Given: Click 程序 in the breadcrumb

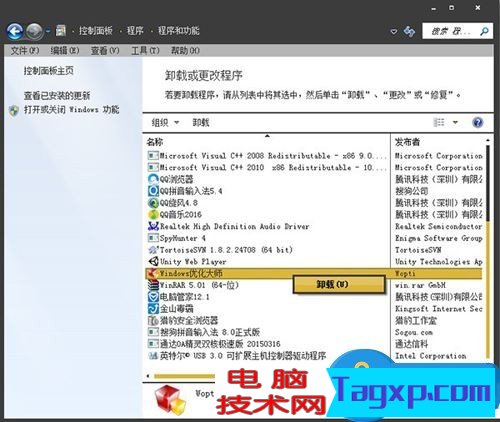Looking at the screenshot, I should click(x=135, y=31).
